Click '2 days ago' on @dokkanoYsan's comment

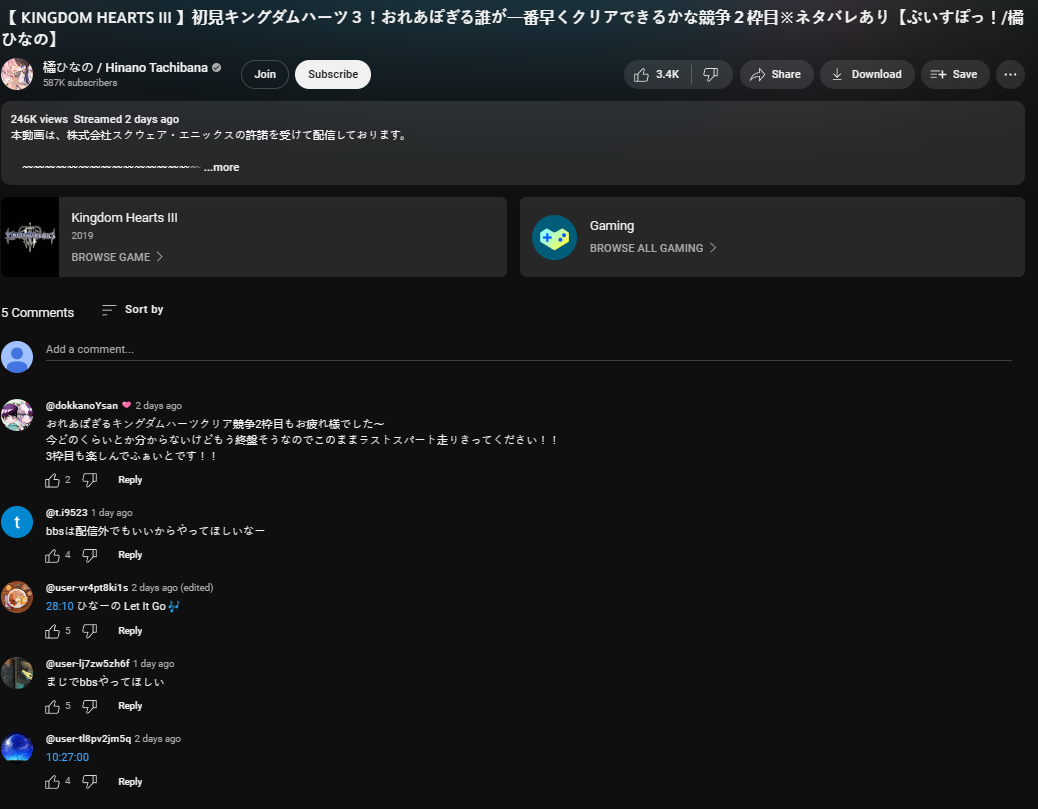(158, 406)
